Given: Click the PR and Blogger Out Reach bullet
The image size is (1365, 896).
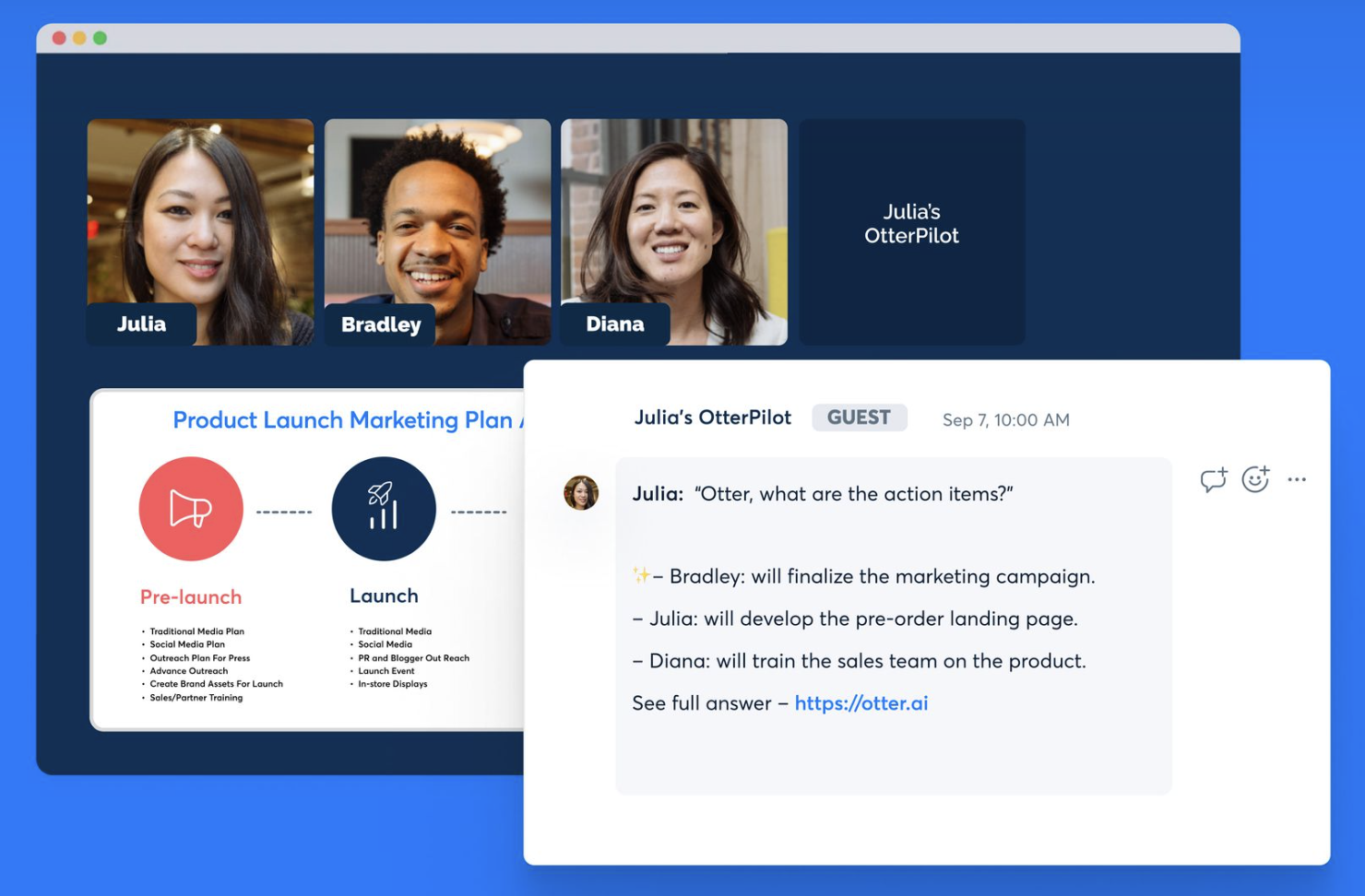Looking at the screenshot, I should 413,658.
